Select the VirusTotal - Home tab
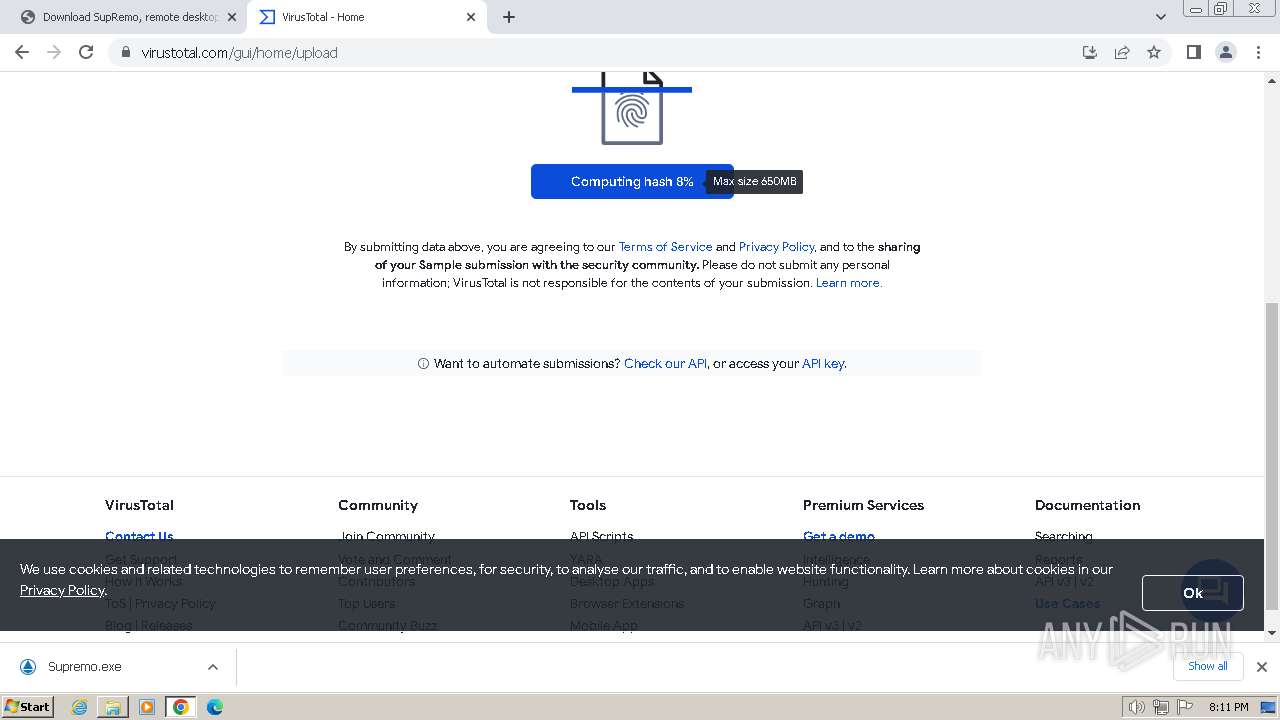The image size is (1280, 720). click(x=365, y=17)
